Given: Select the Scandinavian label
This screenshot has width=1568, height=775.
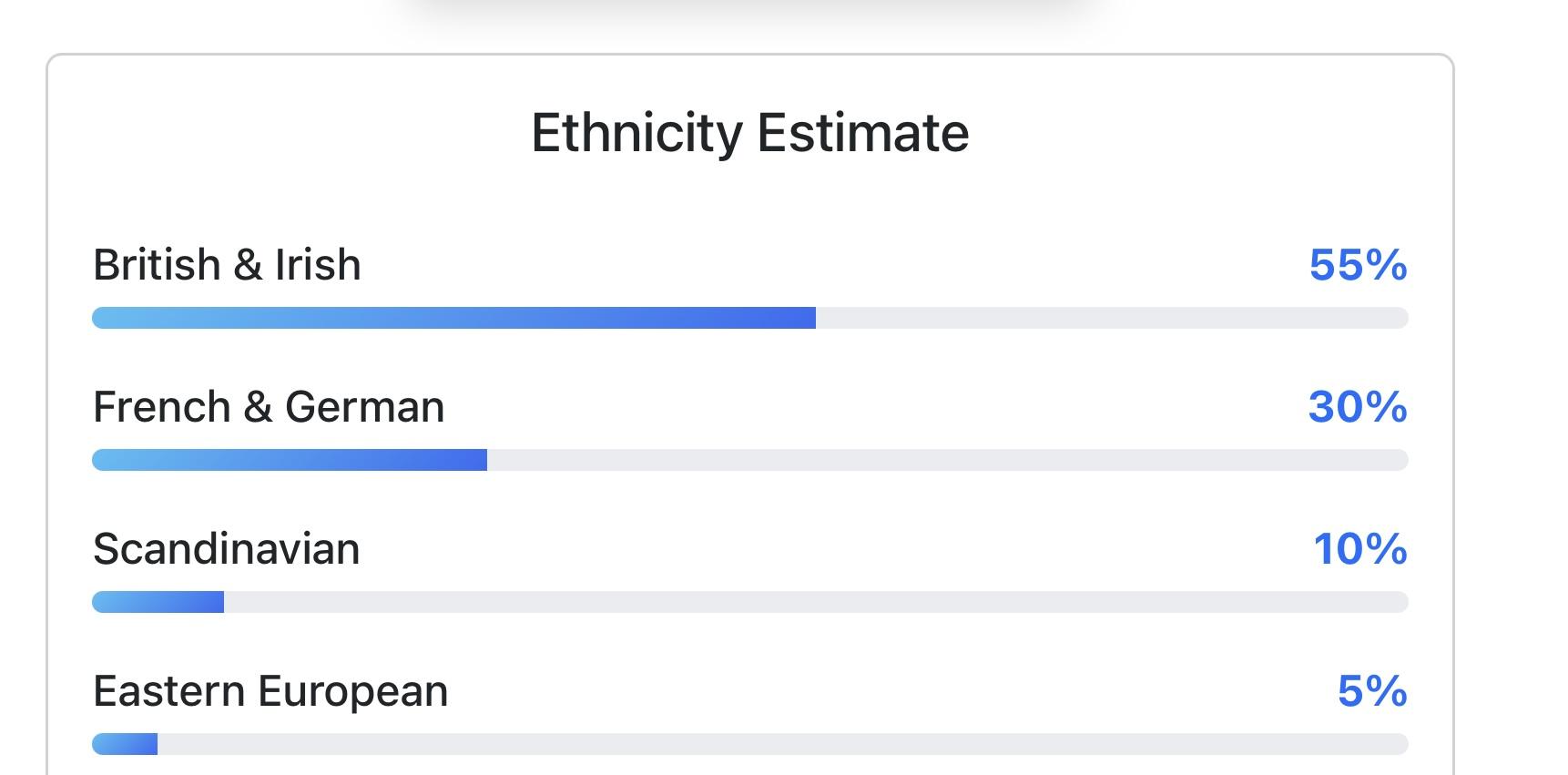Looking at the screenshot, I should pyautogui.click(x=227, y=549).
